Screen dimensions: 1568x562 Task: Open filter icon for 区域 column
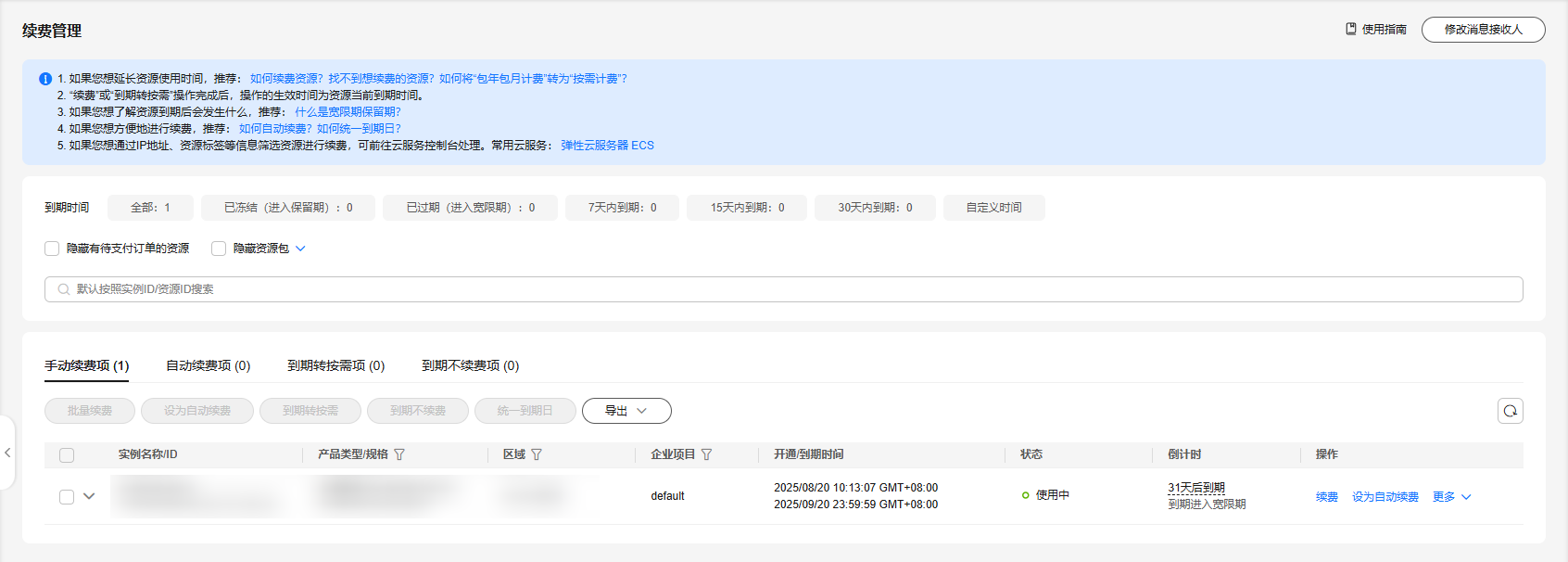point(537,454)
